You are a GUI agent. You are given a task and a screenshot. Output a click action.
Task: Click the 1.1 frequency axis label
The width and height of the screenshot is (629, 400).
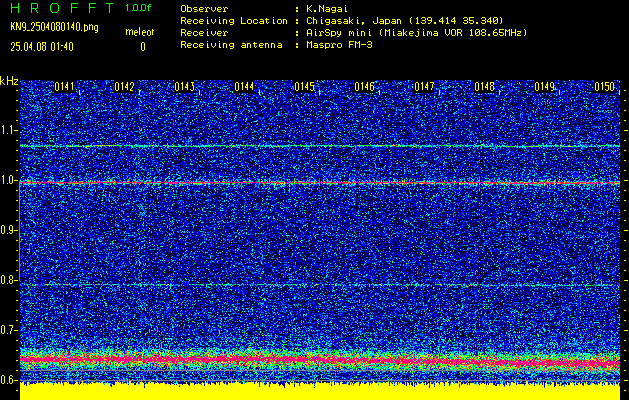8,130
